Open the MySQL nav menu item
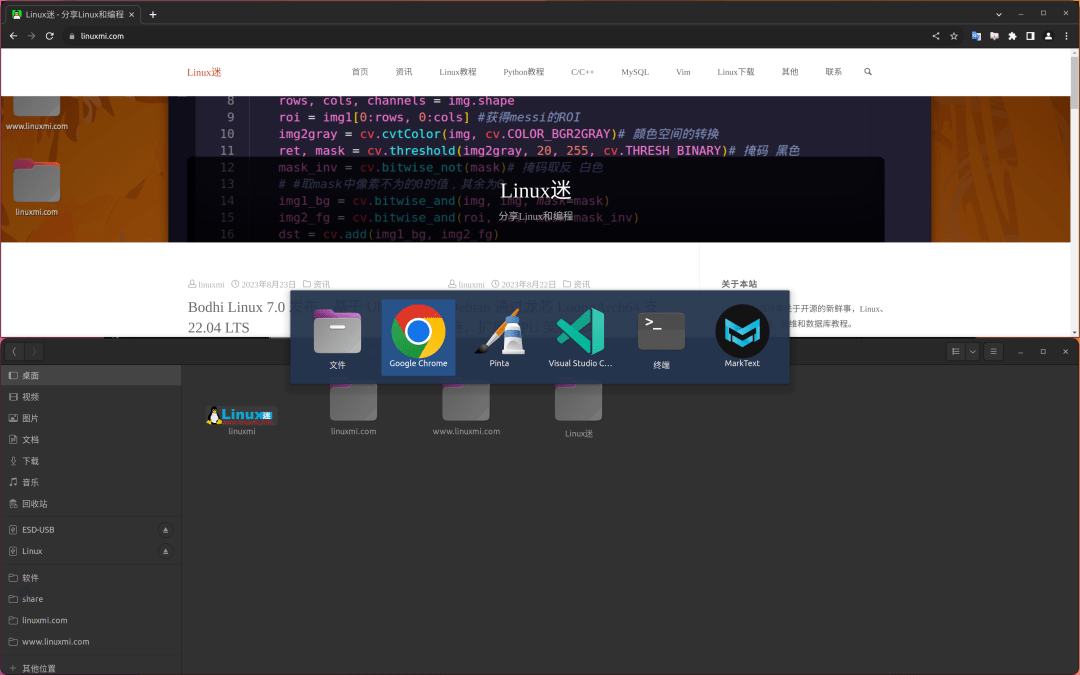This screenshot has width=1080, height=675. 634,72
